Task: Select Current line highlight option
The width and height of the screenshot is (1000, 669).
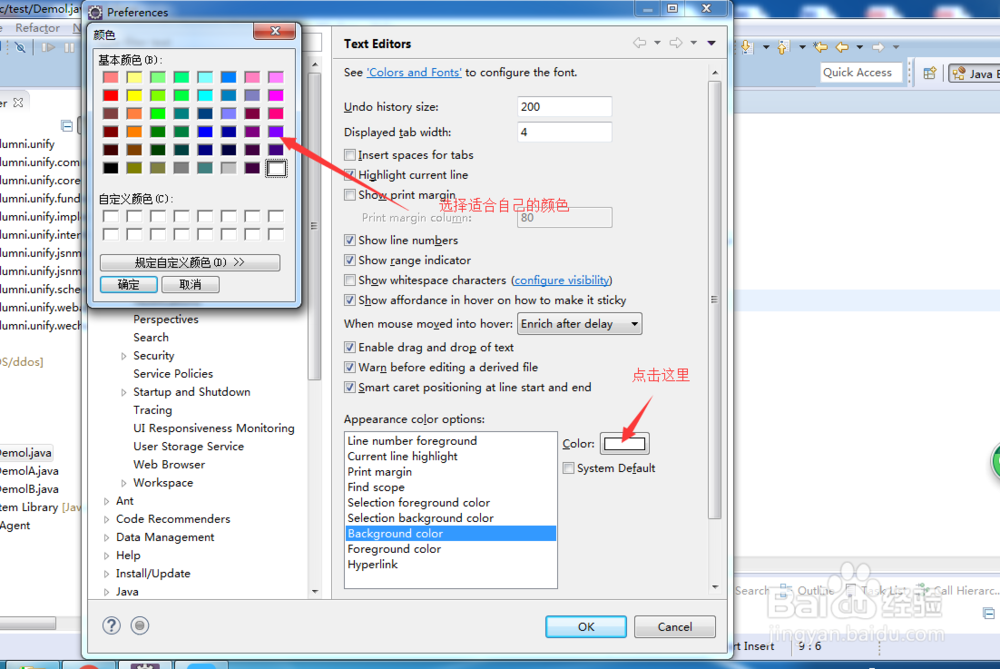Action: tap(450, 457)
